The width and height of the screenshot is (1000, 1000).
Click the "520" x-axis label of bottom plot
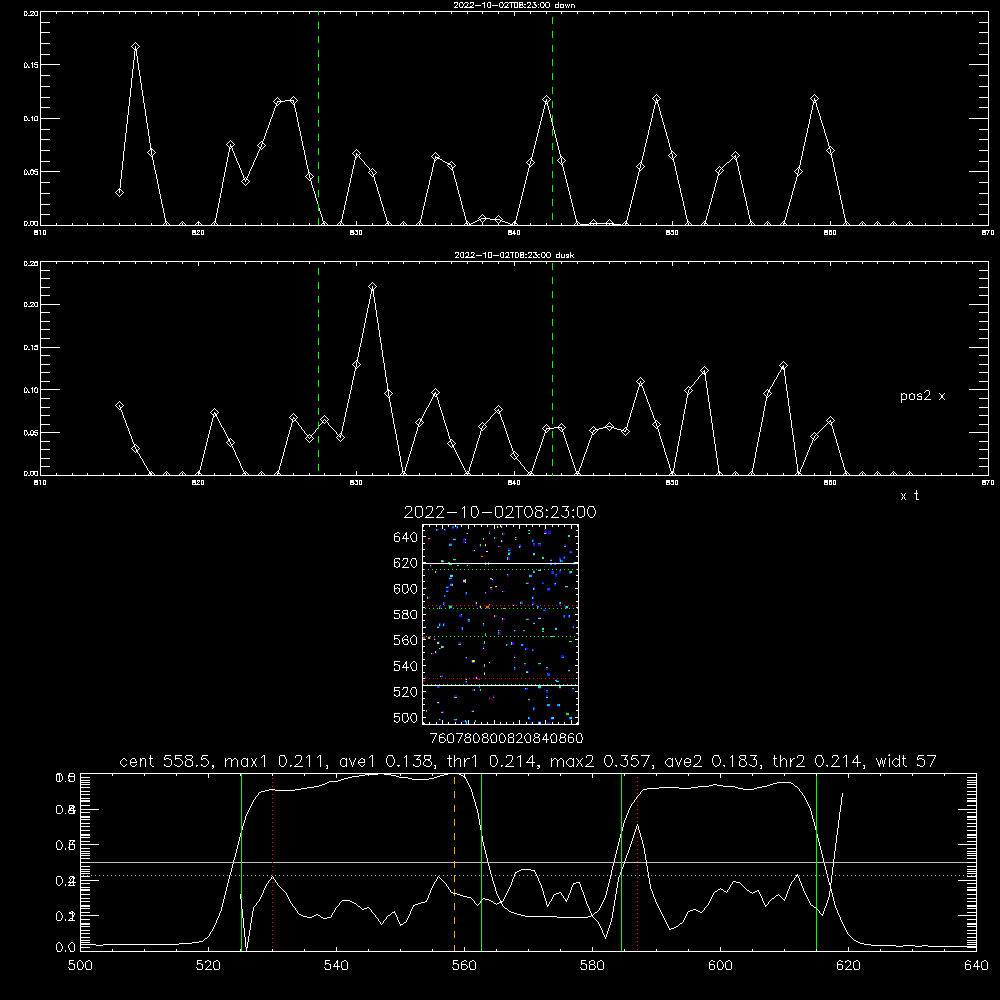pyautogui.click(x=208, y=966)
